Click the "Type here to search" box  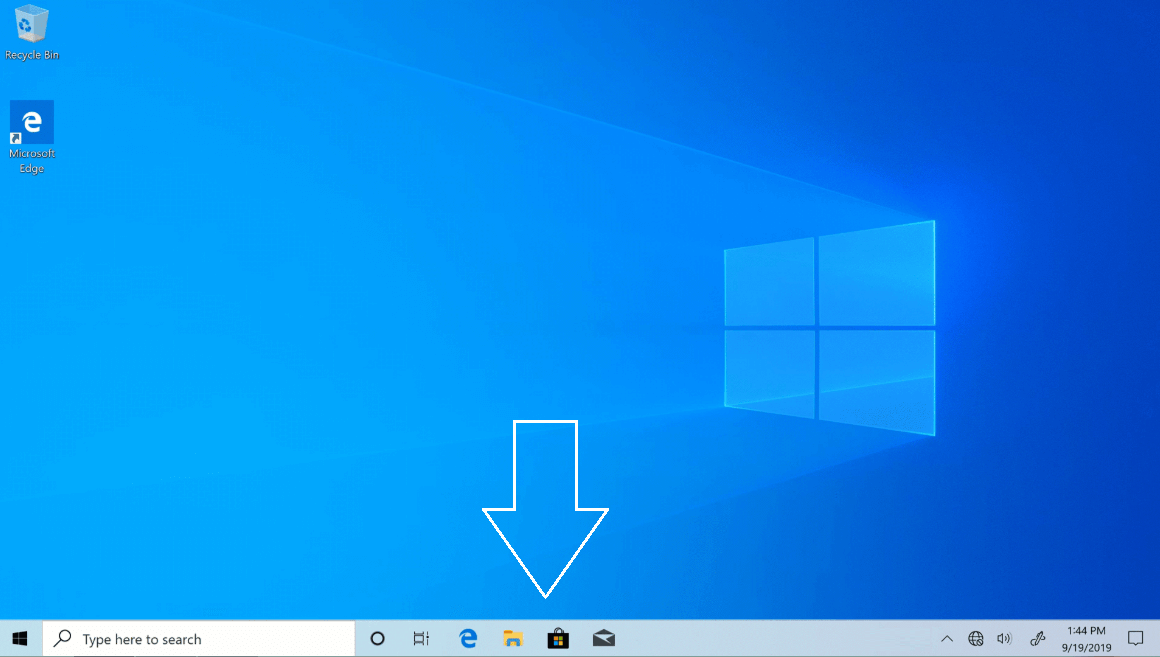click(x=199, y=639)
